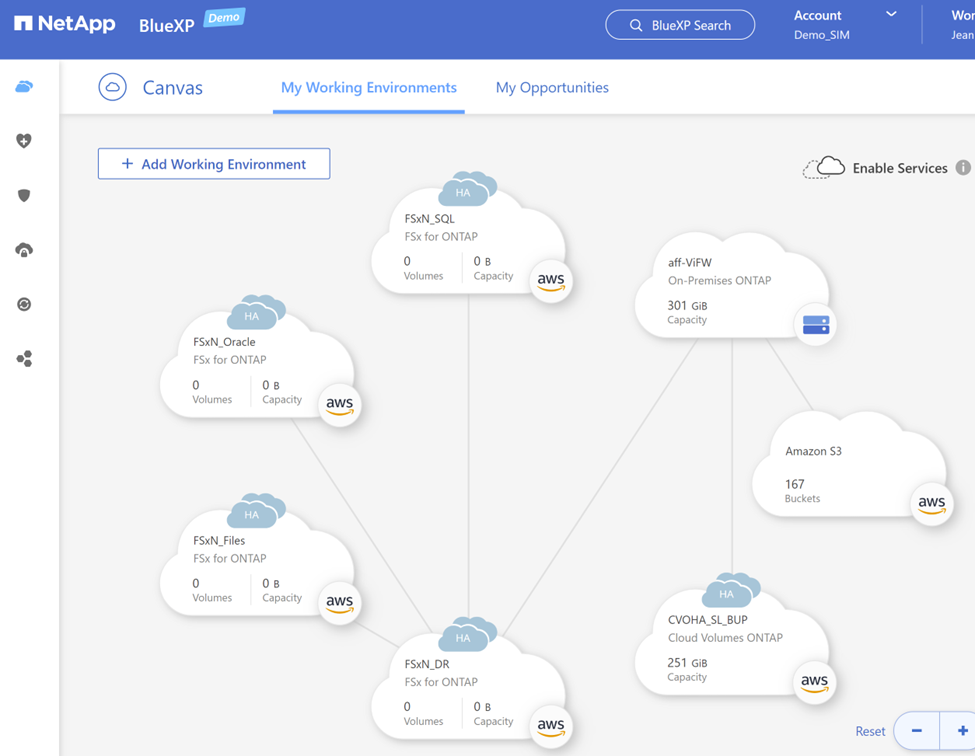Click Enable Services
The width and height of the screenshot is (975, 756).
tap(898, 168)
